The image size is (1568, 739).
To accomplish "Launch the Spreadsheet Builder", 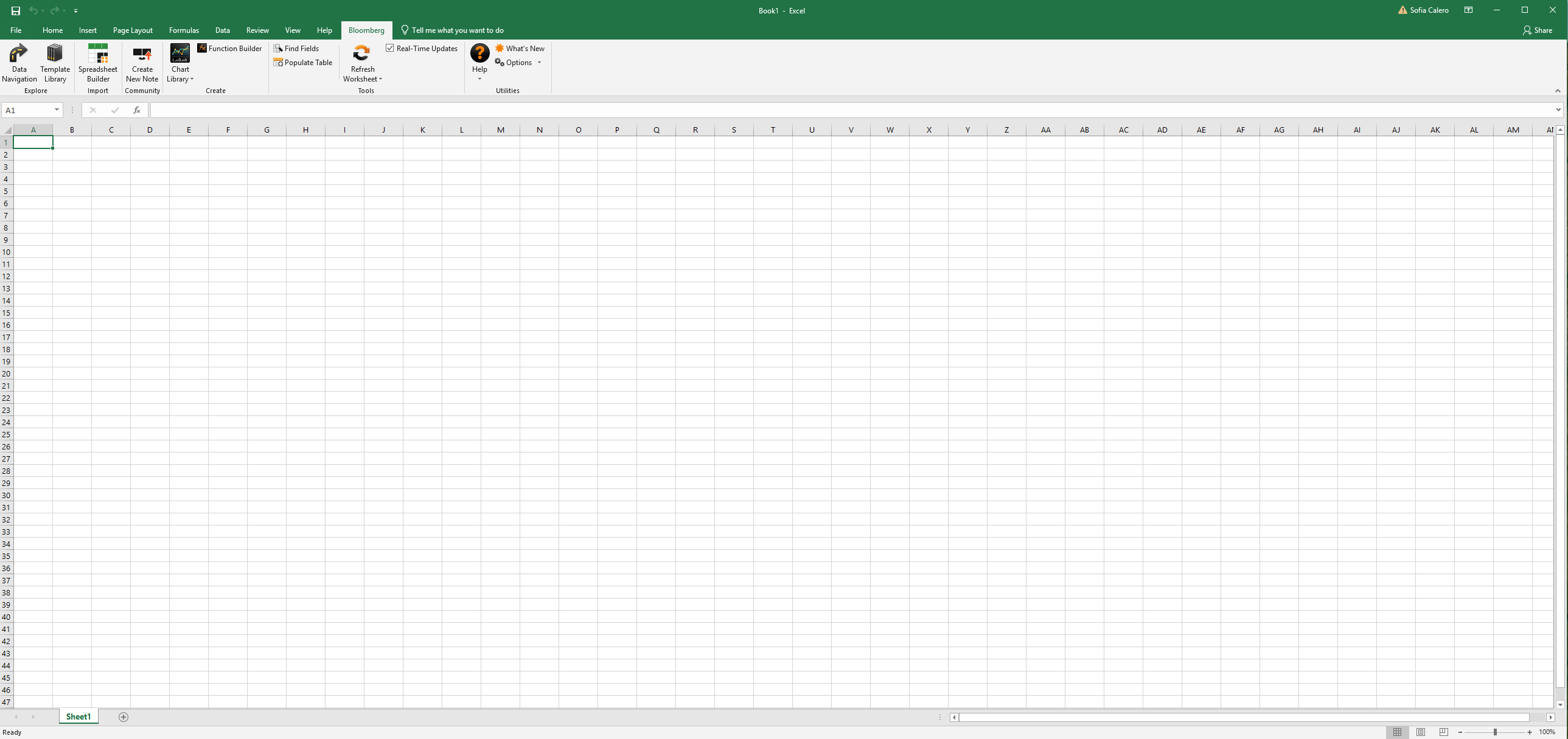I will tap(97, 63).
